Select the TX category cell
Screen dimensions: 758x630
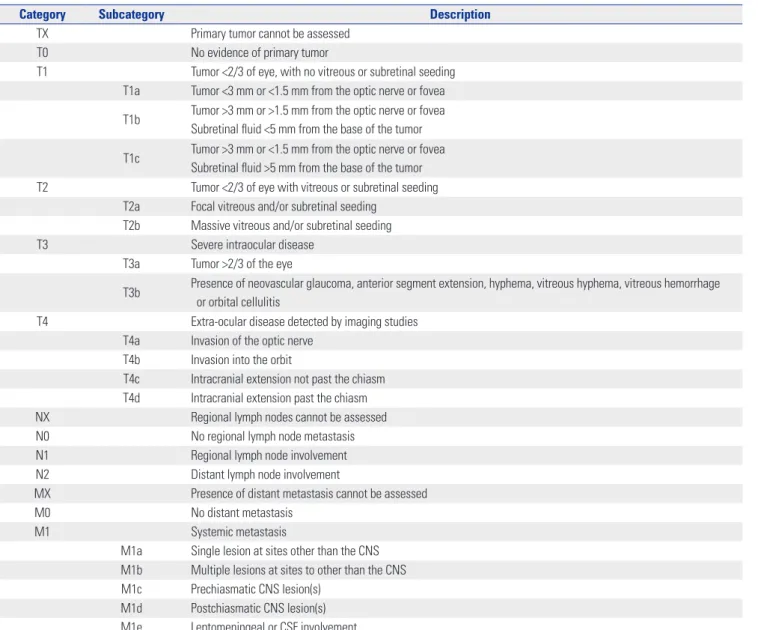tap(42, 33)
